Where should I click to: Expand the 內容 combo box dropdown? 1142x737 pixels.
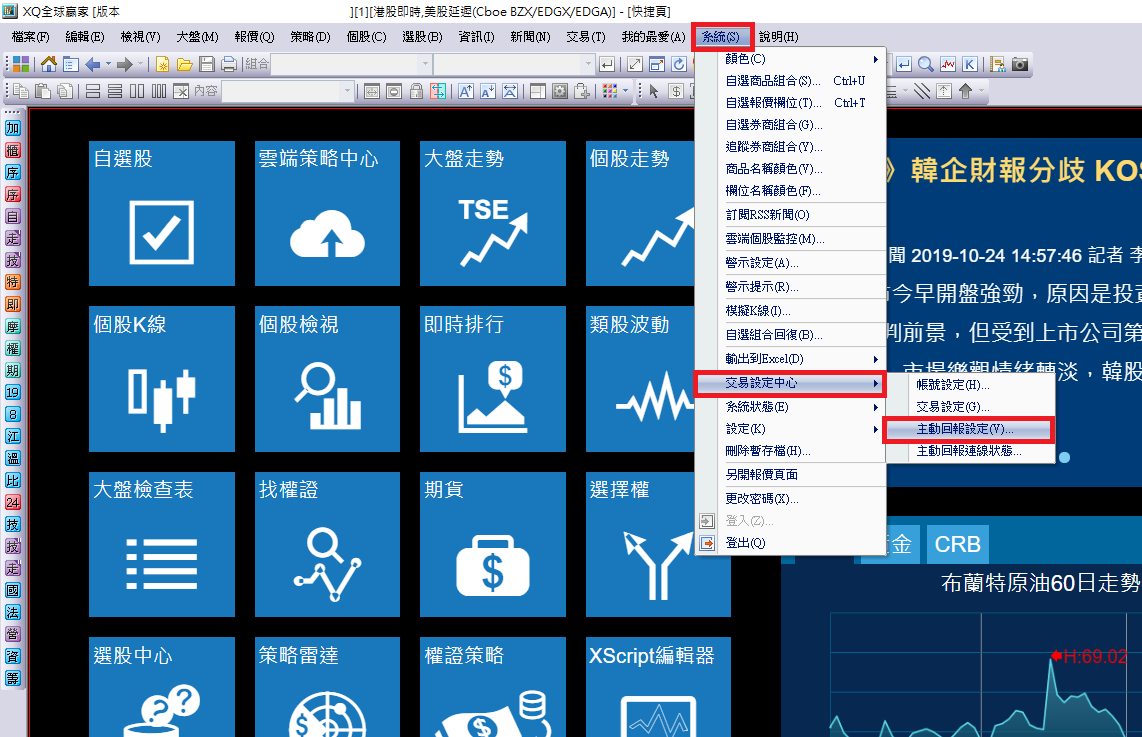click(348, 92)
